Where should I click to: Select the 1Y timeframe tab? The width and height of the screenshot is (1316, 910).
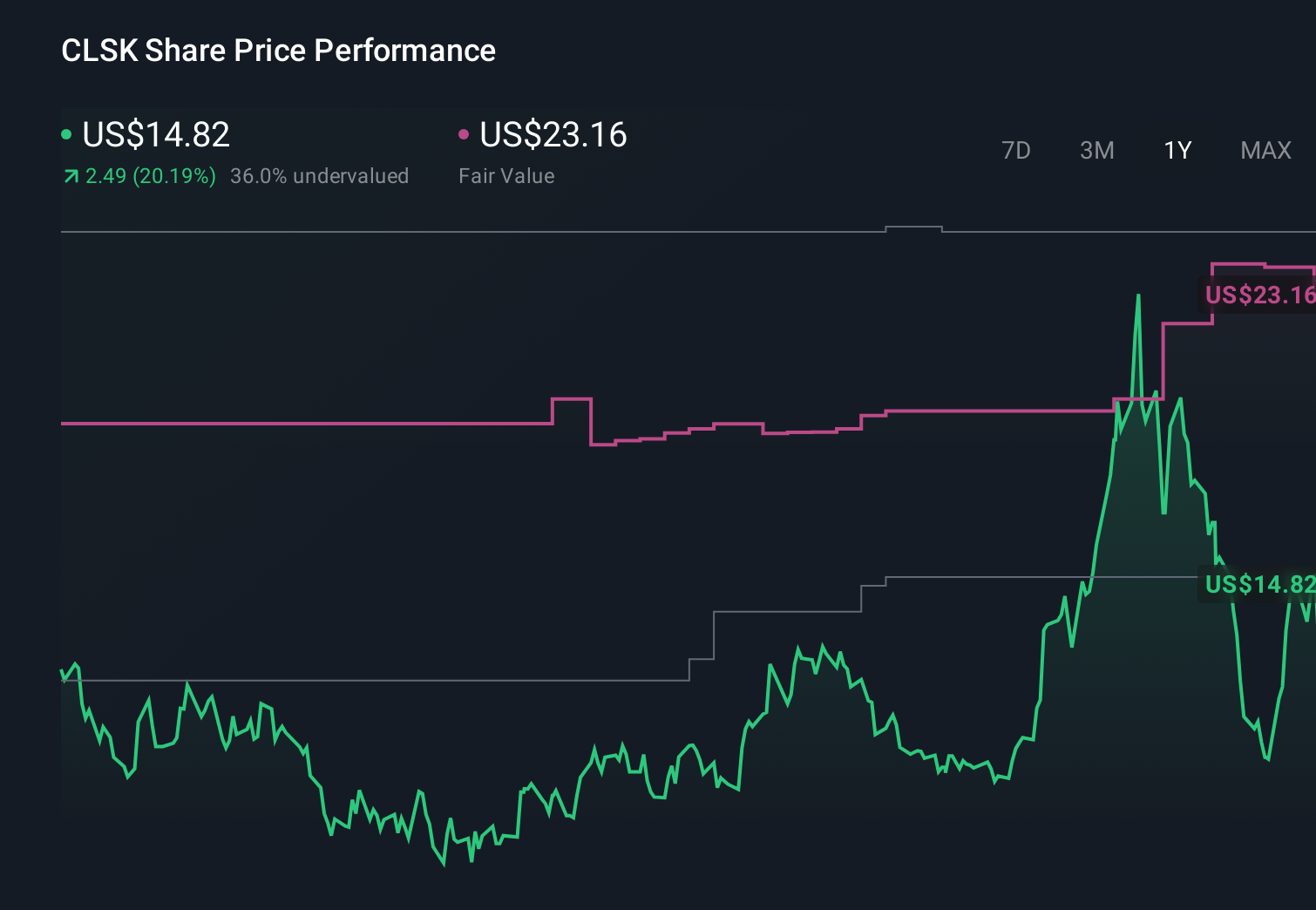coord(1176,150)
